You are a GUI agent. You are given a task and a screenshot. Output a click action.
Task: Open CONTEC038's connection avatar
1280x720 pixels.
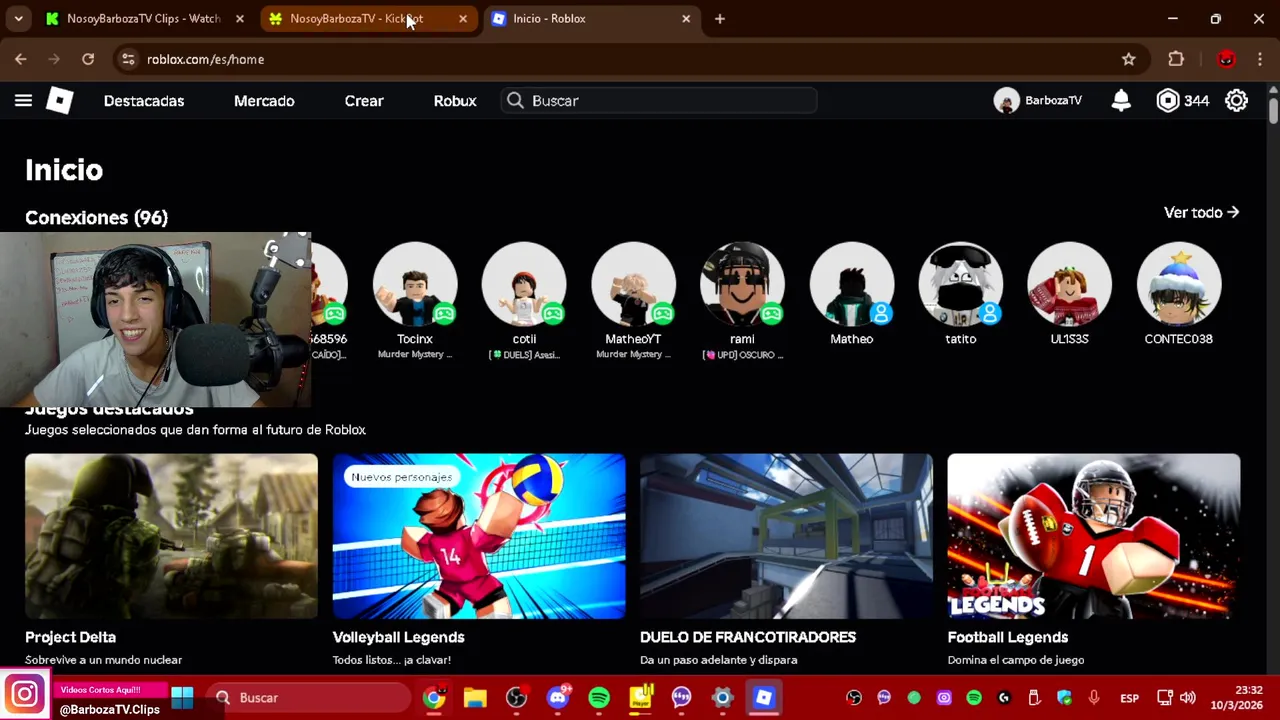pos(1179,285)
